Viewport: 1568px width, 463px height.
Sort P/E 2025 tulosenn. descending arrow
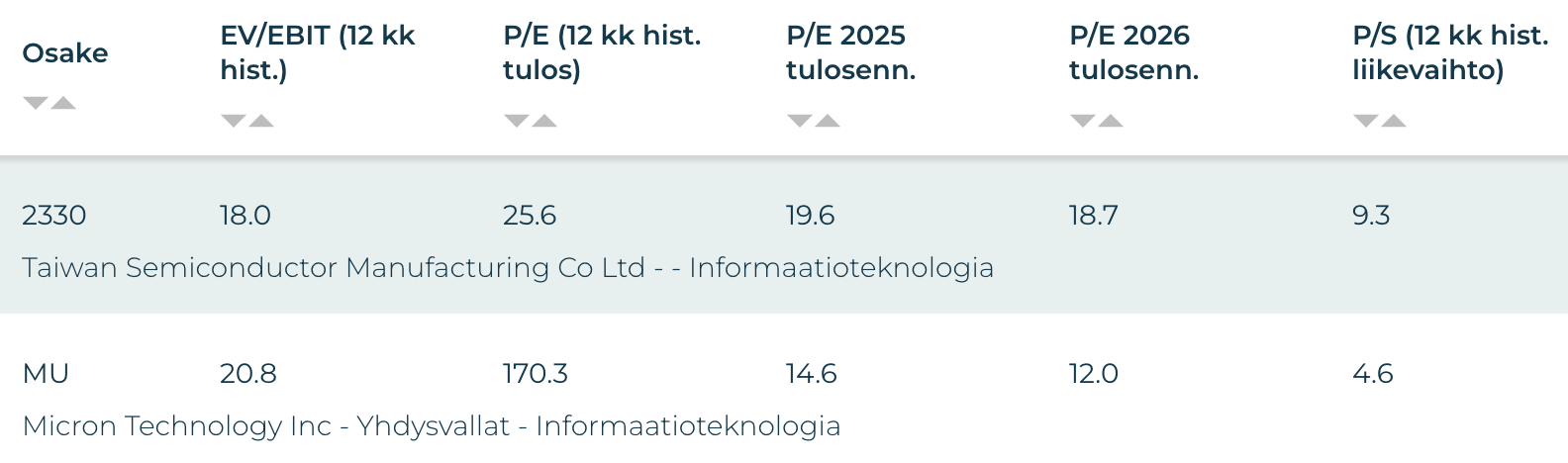coord(799,121)
